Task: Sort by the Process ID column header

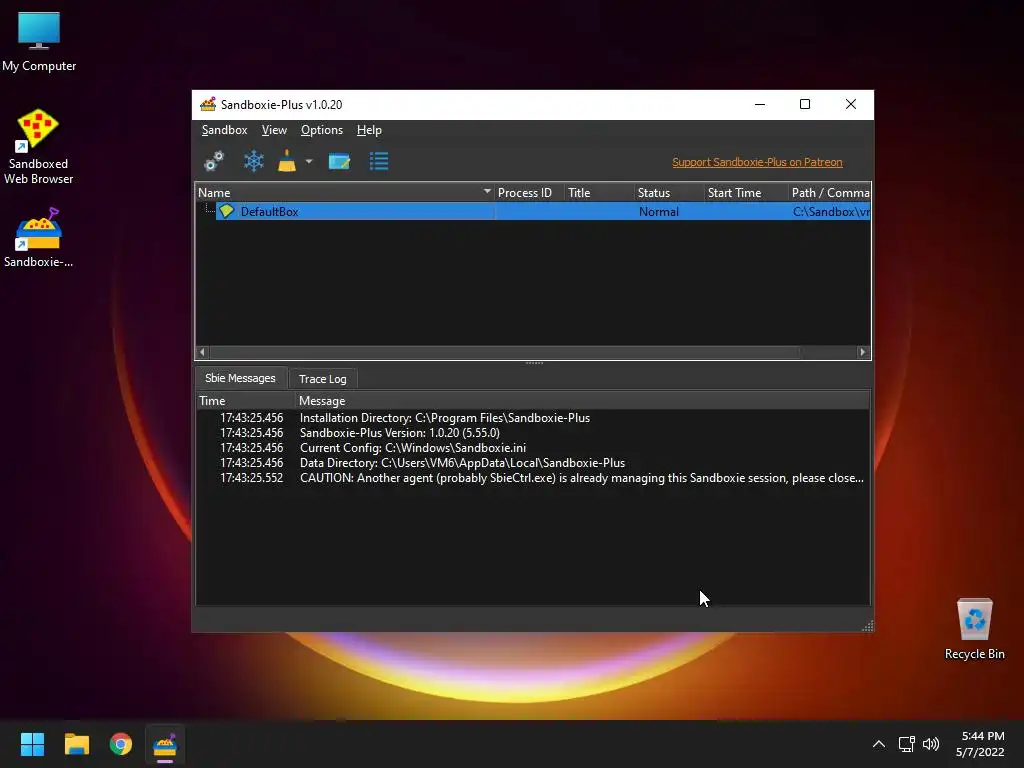Action: 529,193
